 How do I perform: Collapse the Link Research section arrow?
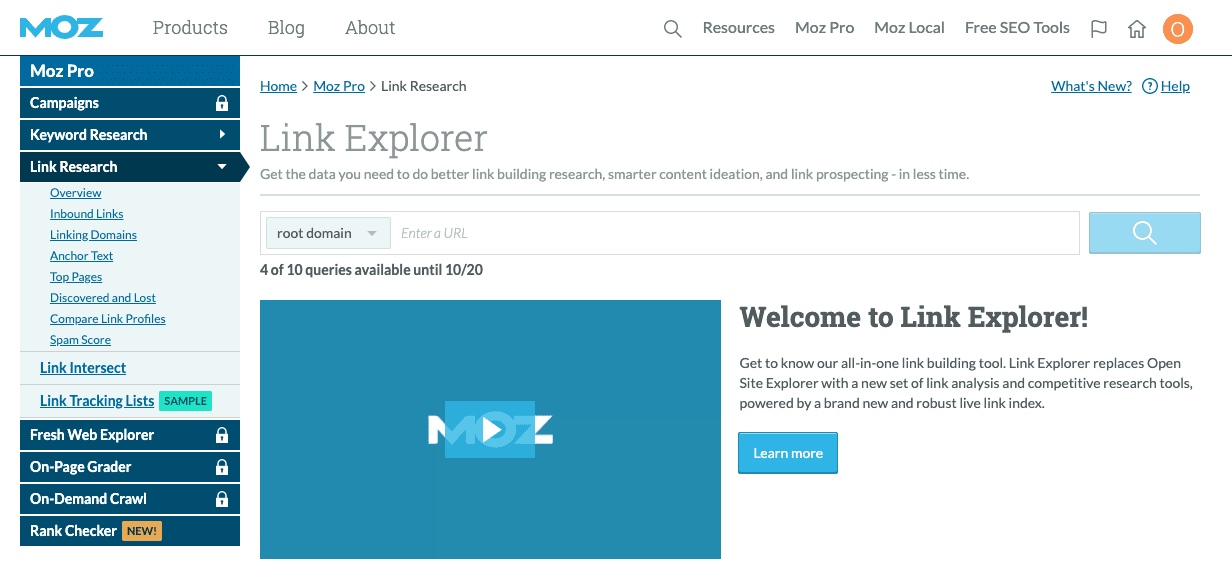[222, 167]
